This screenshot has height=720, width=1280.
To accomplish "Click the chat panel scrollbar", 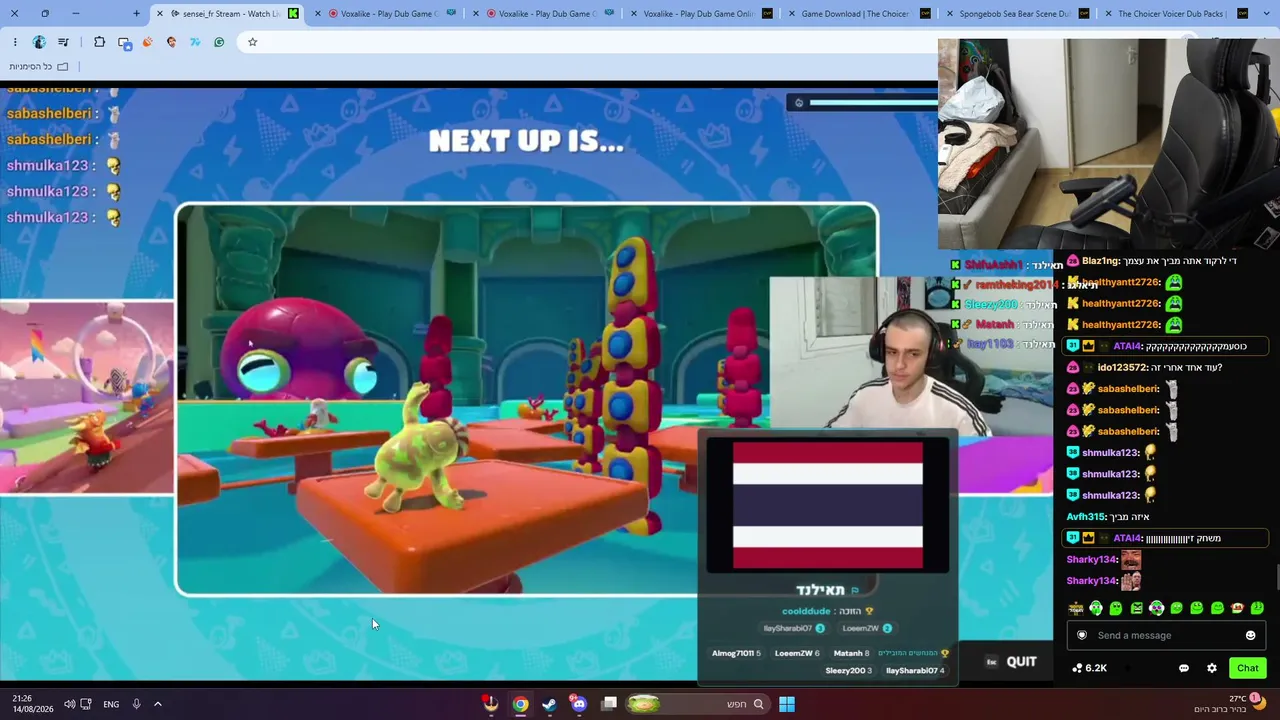I will tap(1276, 578).
